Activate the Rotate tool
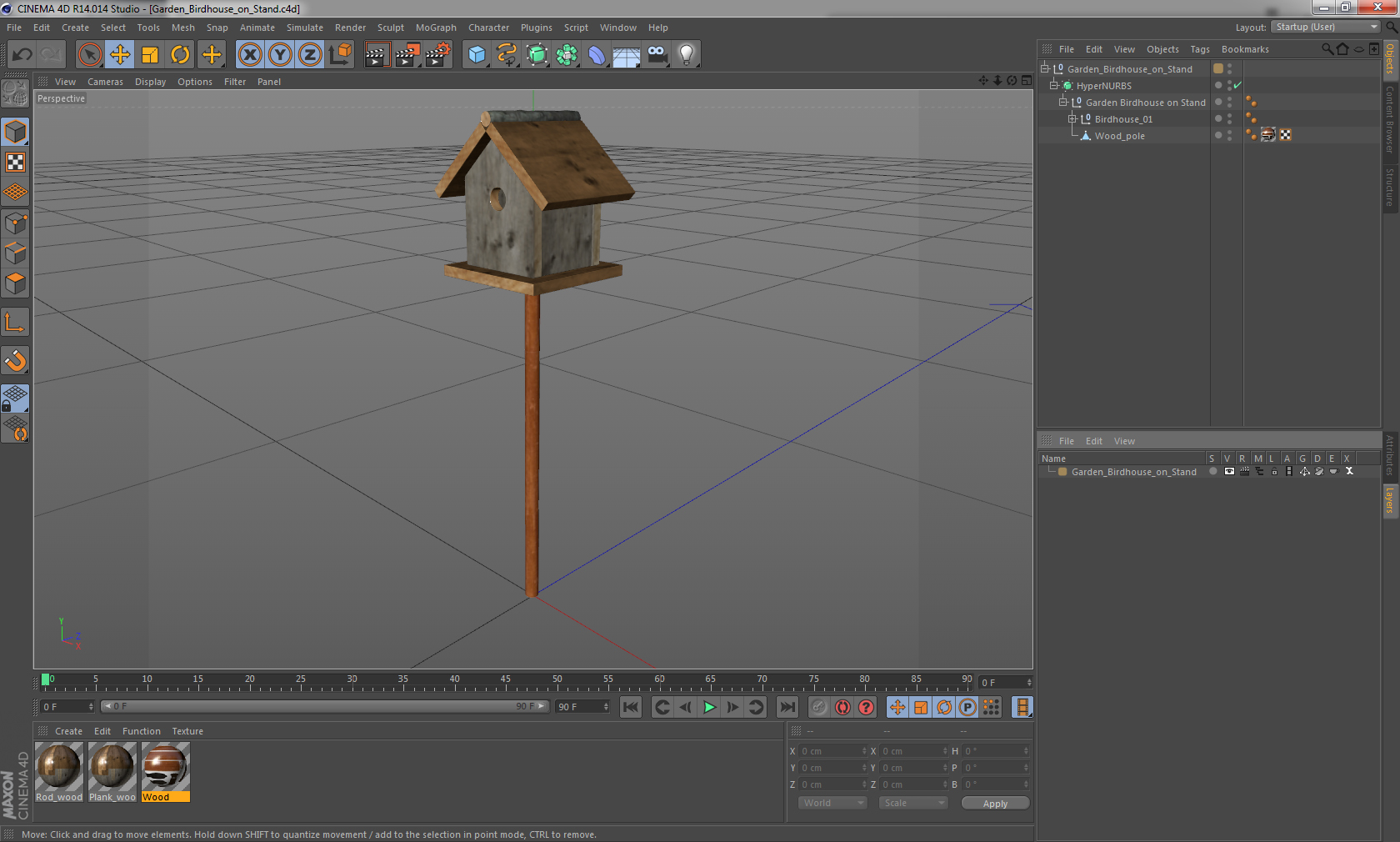The image size is (1400, 842). point(180,55)
